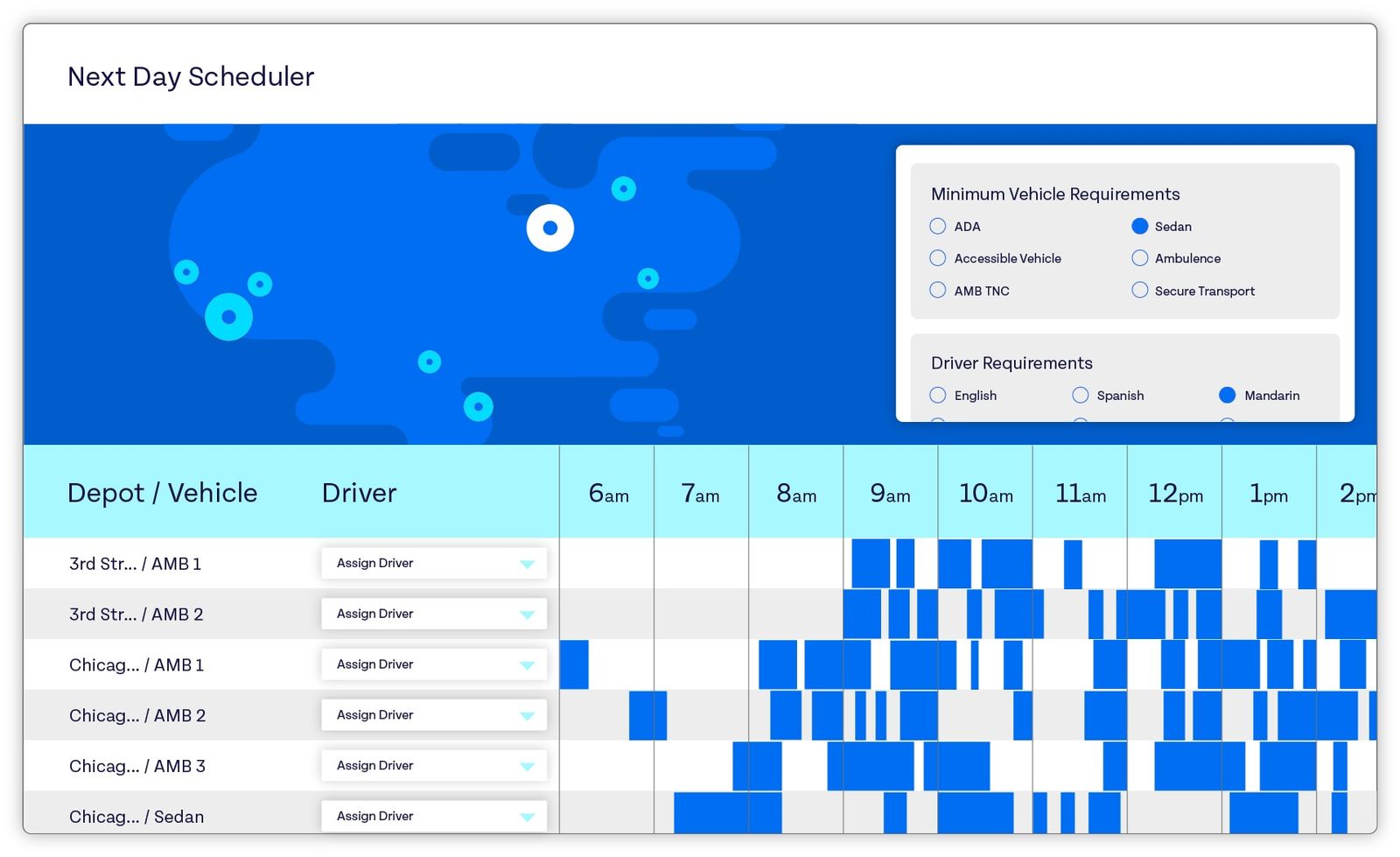Click the blue trip block at 6am for Chicag / AMB 1
The height and width of the screenshot is (857, 1400).
[x=575, y=664]
